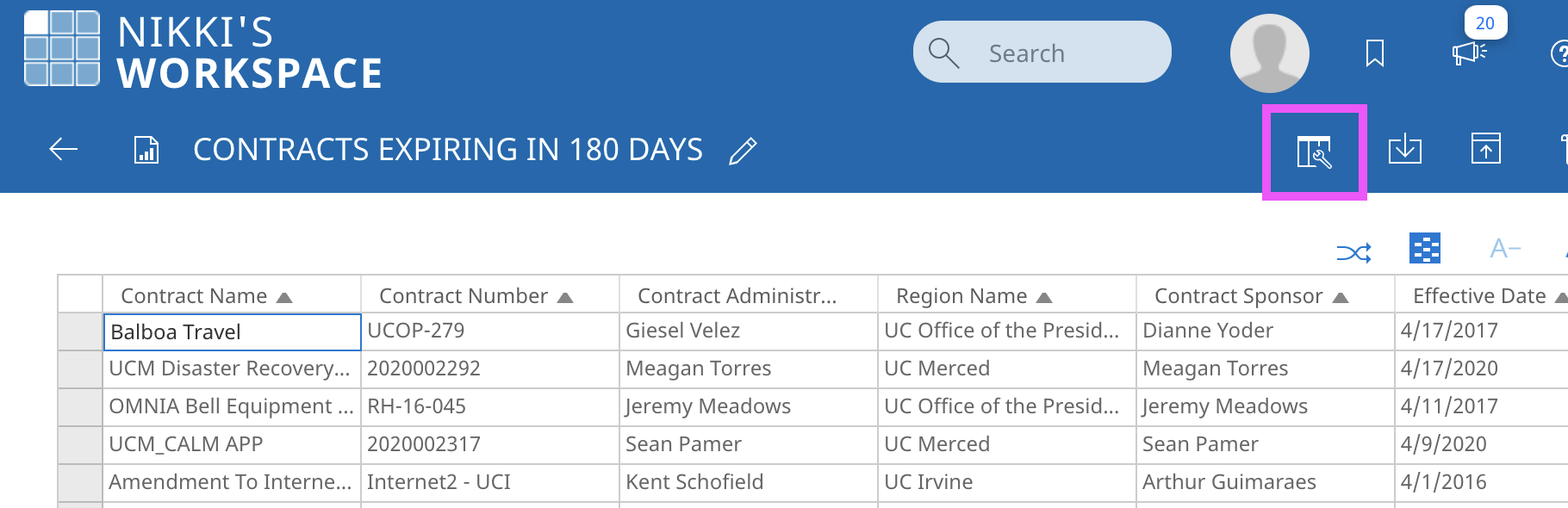
Task: Select the Balboa Travel cell
Action: coord(231,332)
